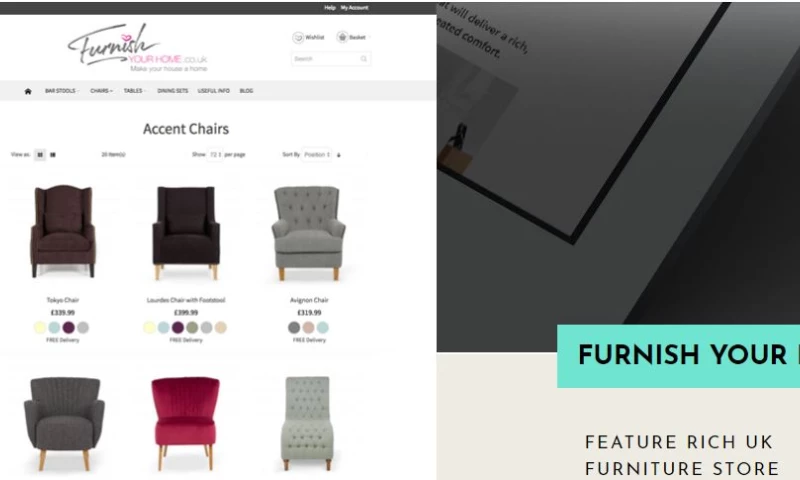Screen dimensions: 800x480
Task: Open the Wishlist heart icon
Action: point(298,37)
